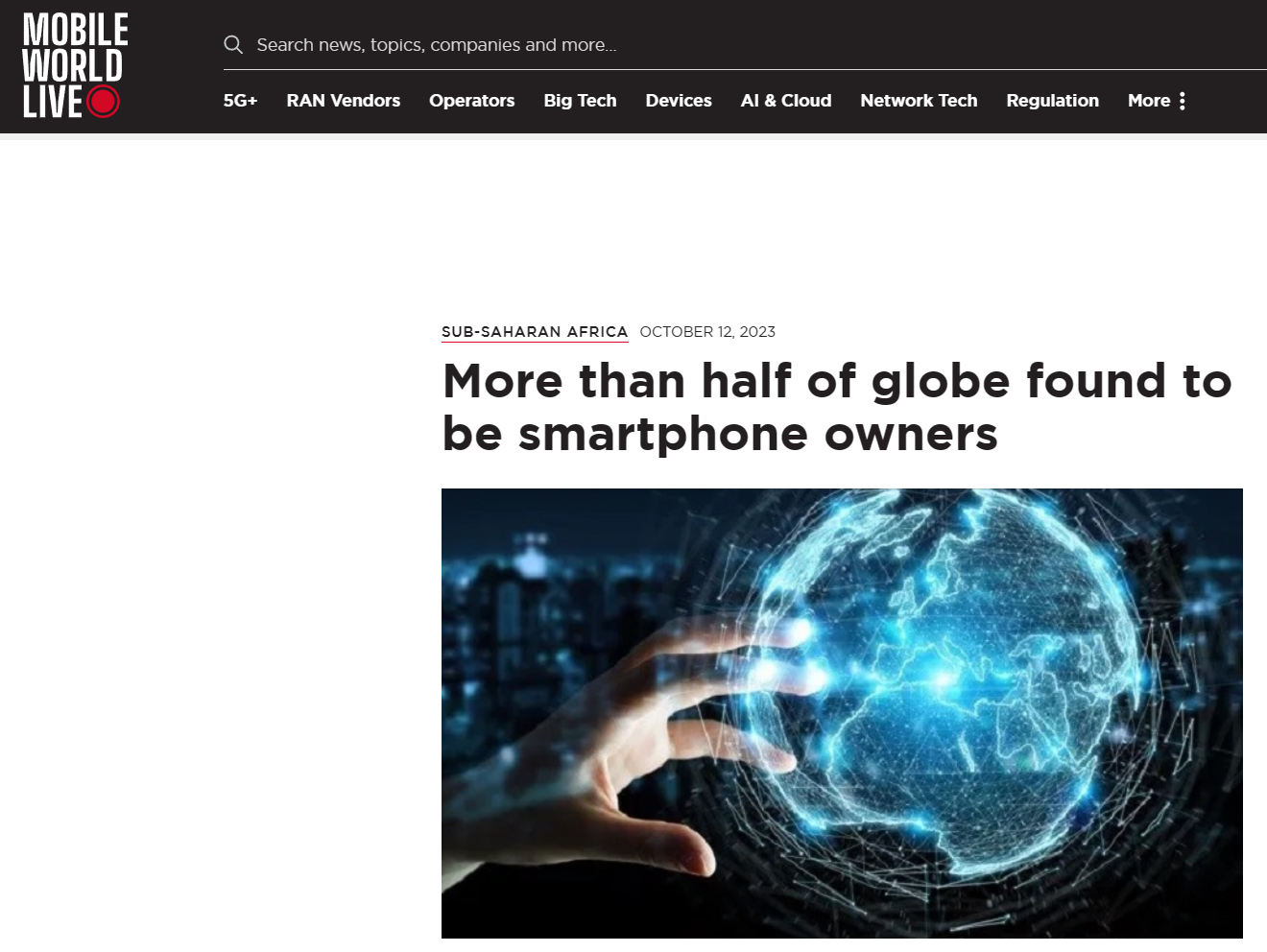
Task: Click the October 12, 2023 date
Action: pyautogui.click(x=707, y=332)
